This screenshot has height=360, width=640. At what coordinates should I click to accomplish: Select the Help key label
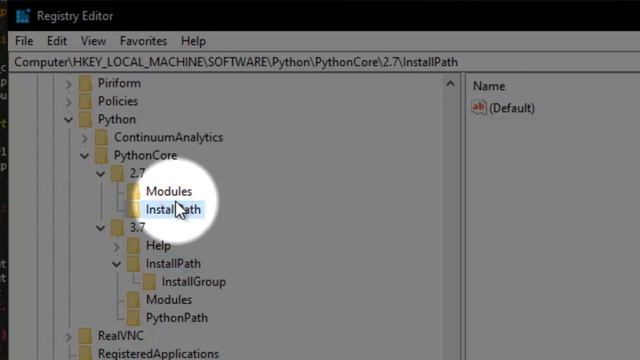(x=158, y=246)
